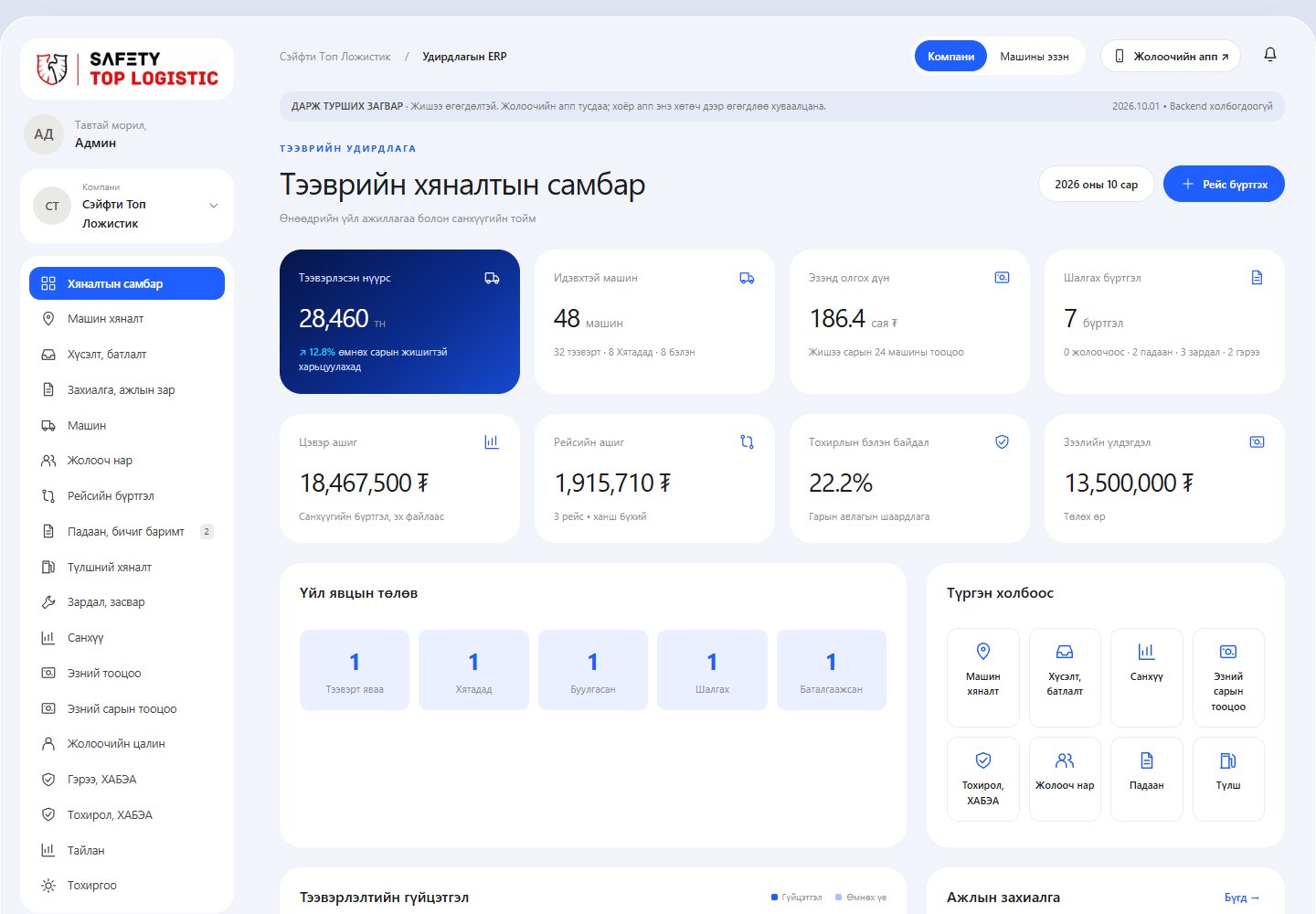Click the Тээвэрт яваа status tile

pyautogui.click(x=355, y=670)
